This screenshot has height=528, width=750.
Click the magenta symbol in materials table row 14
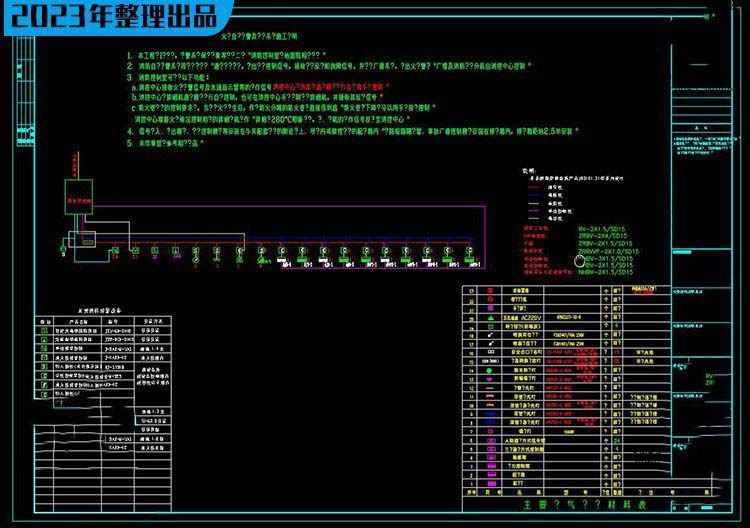491,379
